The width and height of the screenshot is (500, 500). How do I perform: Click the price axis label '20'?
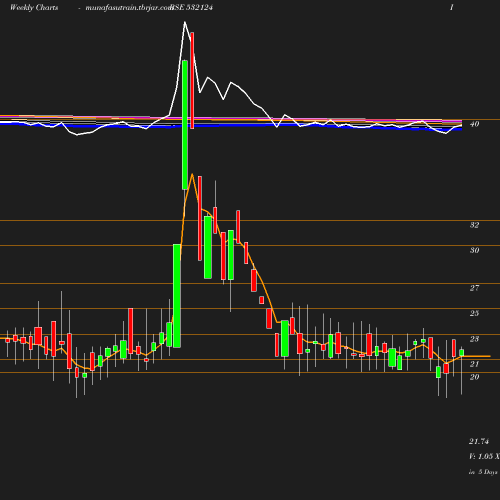474,377
